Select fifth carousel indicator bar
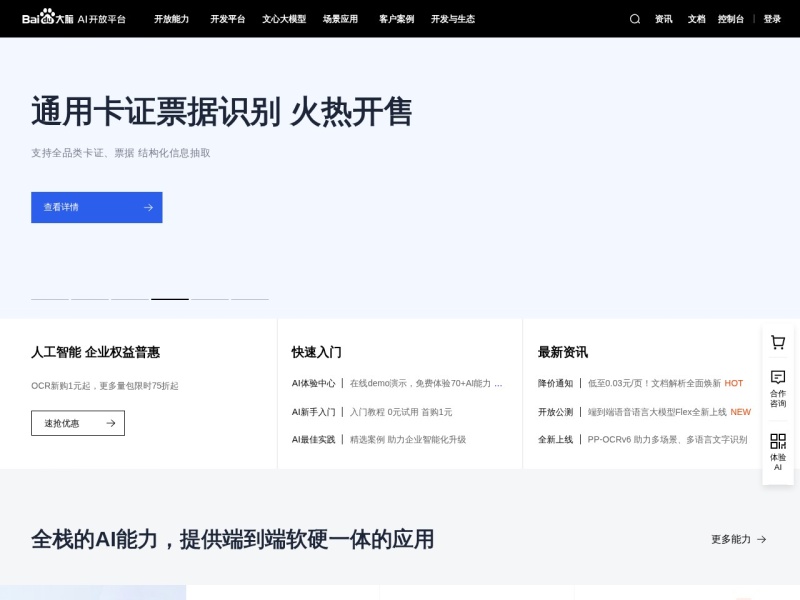Image resolution: width=800 pixels, height=600 pixels. 210,299
